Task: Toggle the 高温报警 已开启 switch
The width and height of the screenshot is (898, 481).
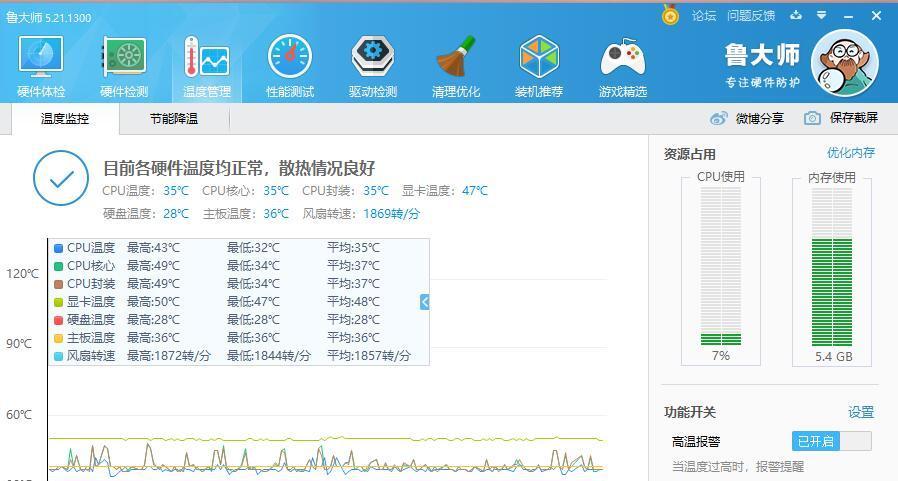Action: point(832,441)
